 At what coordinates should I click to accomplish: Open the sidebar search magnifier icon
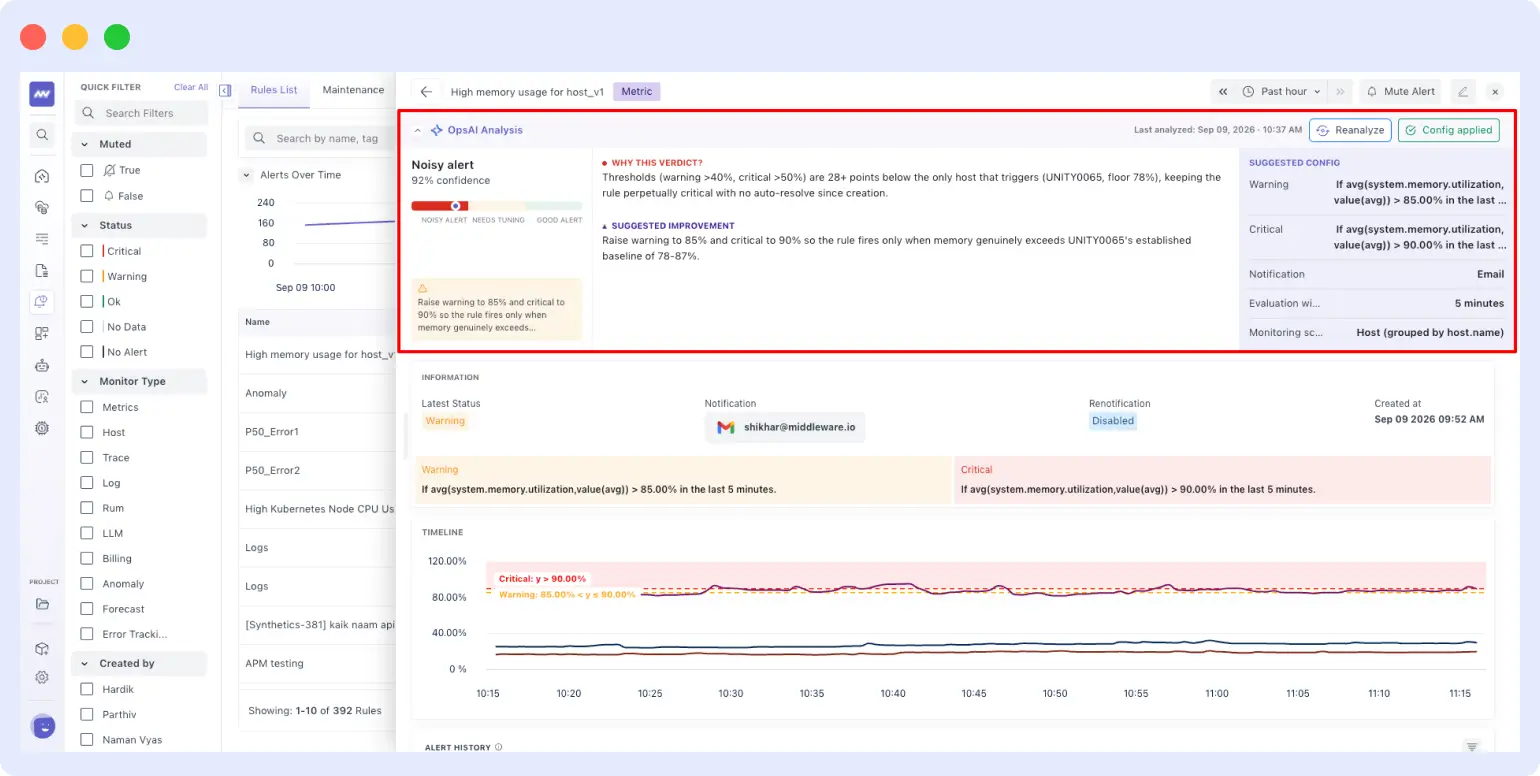pos(42,134)
